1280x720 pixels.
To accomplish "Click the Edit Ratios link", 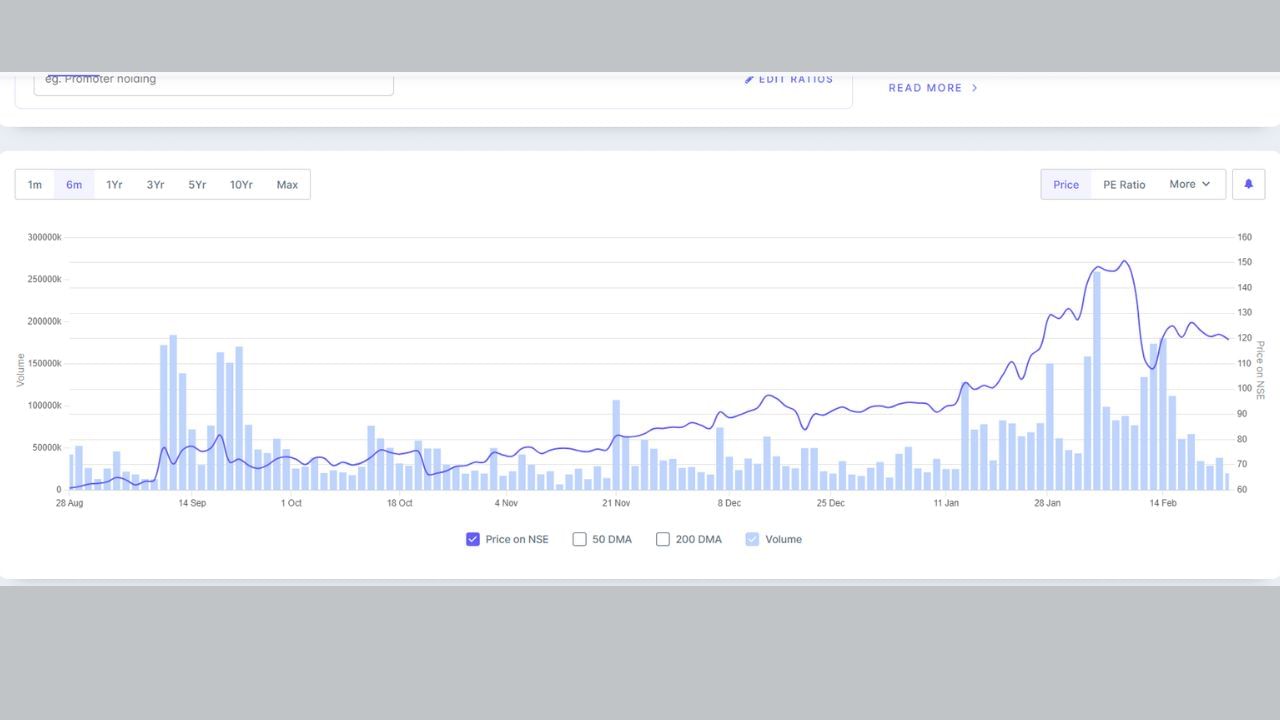I will coord(789,79).
